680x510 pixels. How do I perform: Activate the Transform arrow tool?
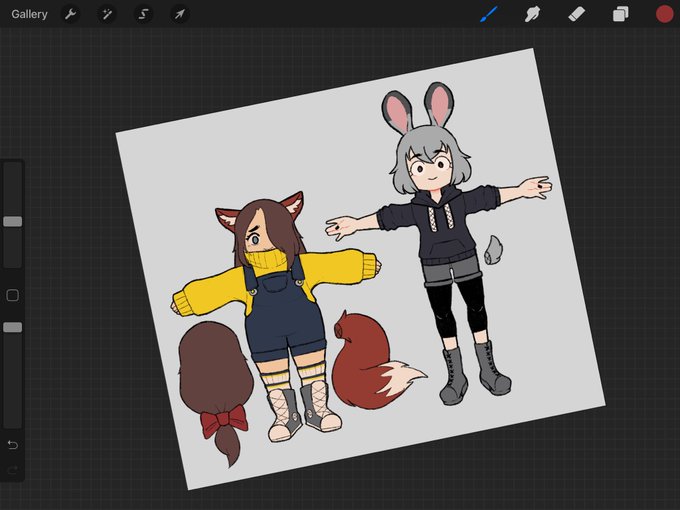click(180, 14)
